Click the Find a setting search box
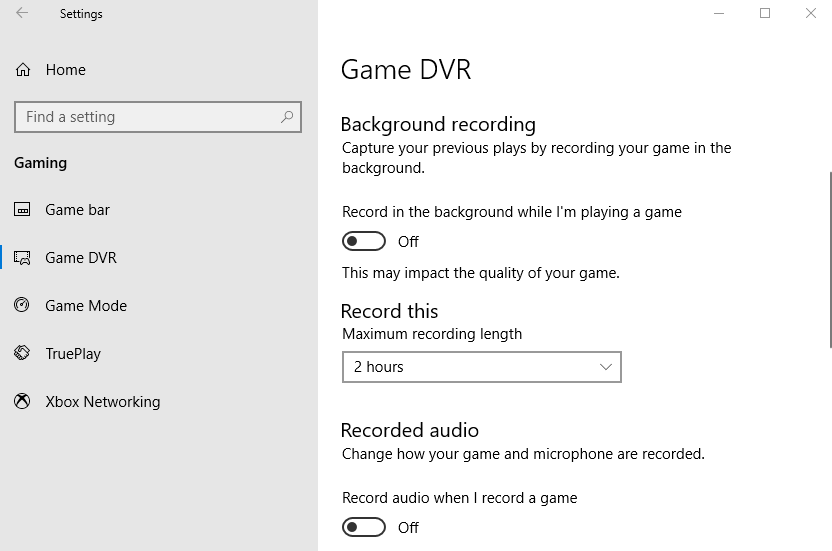Viewport: 832px width, 551px height. tap(158, 117)
